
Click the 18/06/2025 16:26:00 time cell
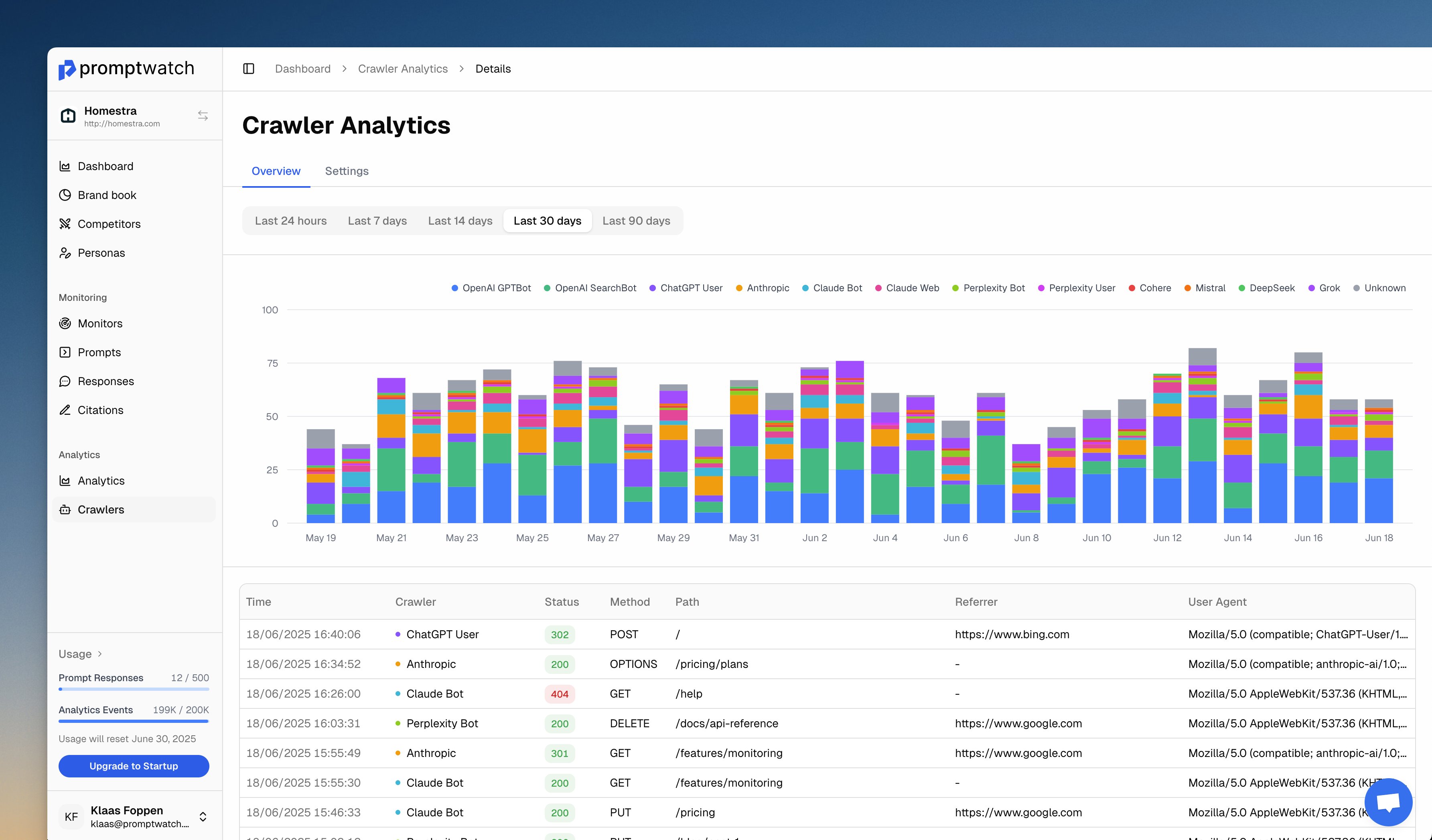pyautogui.click(x=303, y=694)
